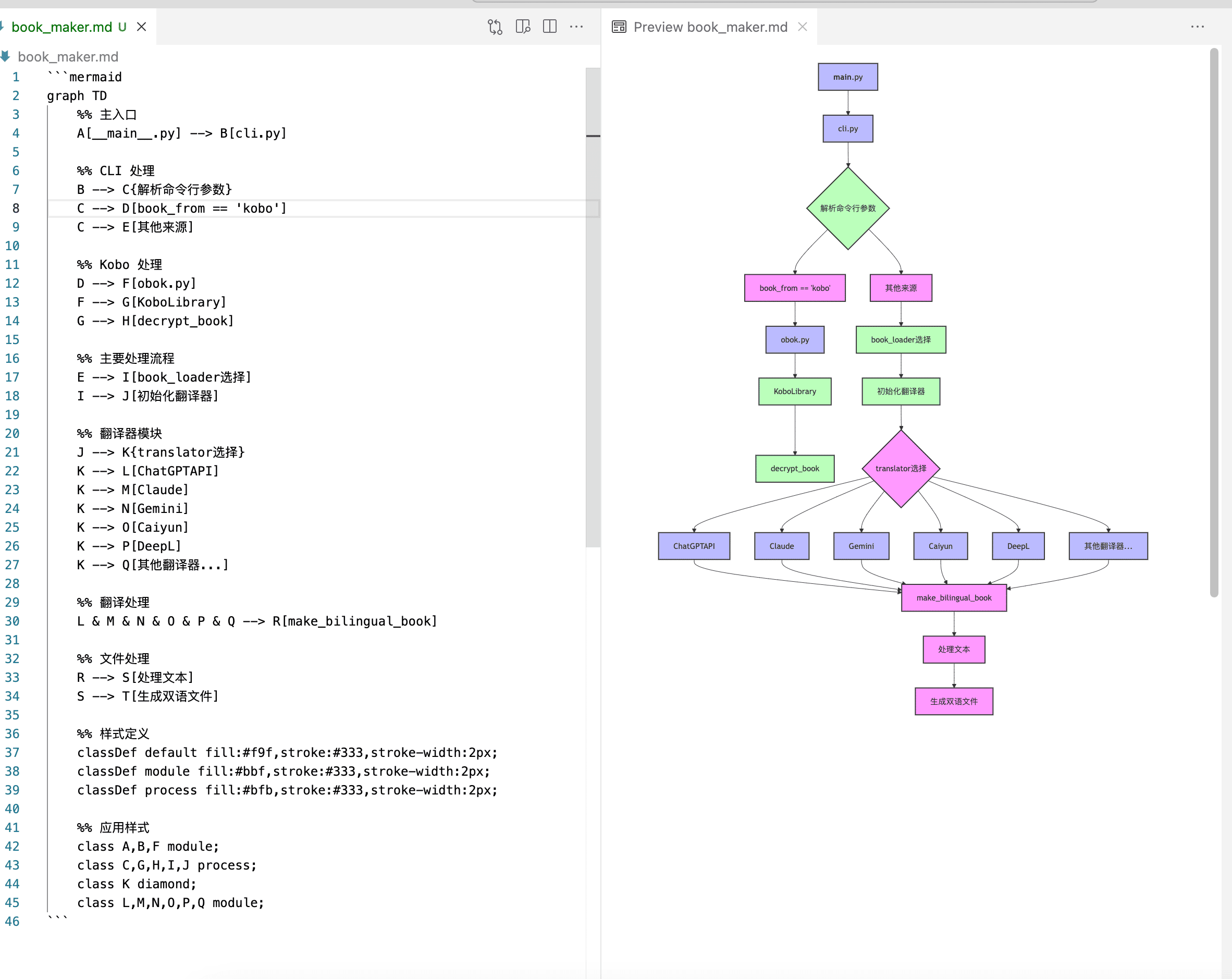Click the ChatGPTAPI node
1232x979 pixels.
point(694,546)
